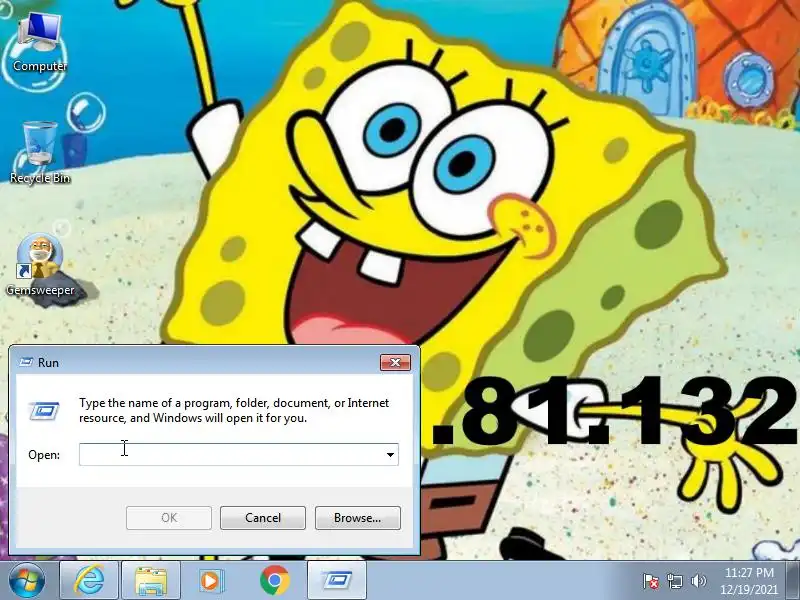Image resolution: width=800 pixels, height=600 pixels.
Task: Cancel the Run dialog
Action: pos(263,518)
